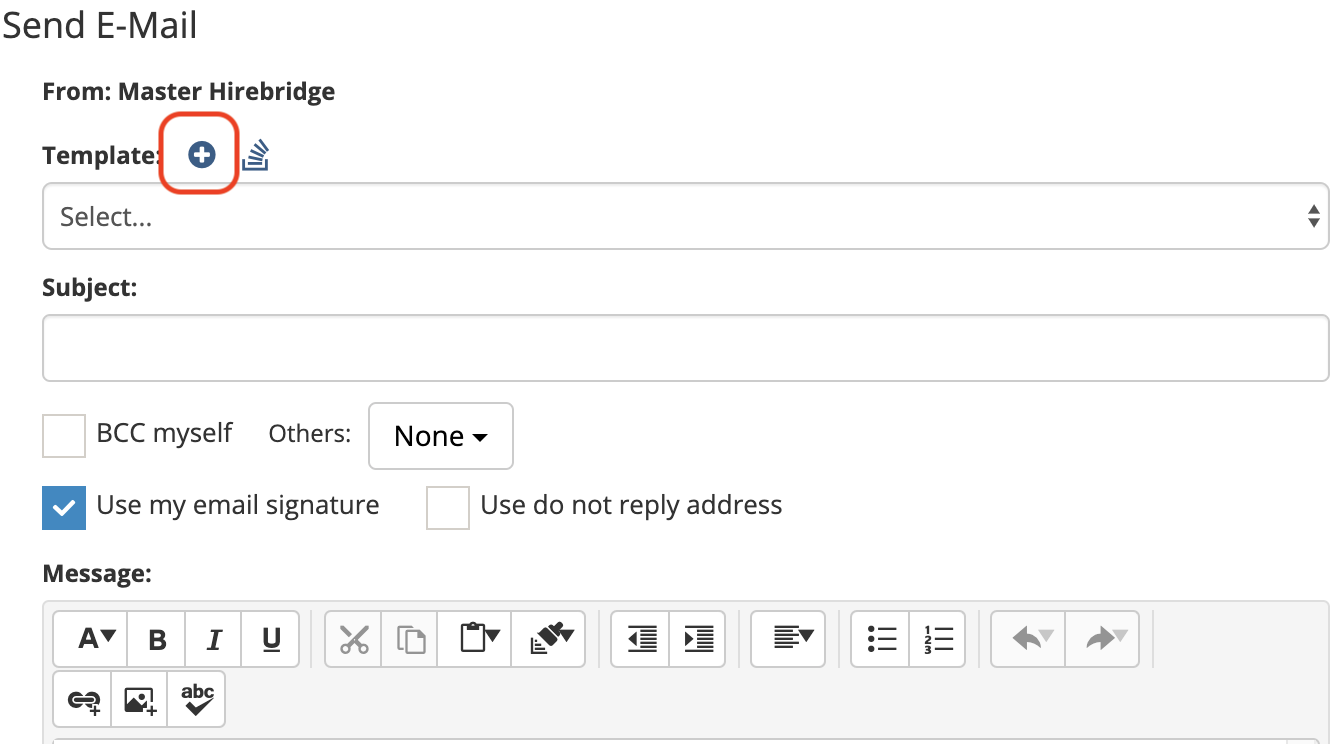Screen dimensions: 1342x744
Task: Click the scissors cut icon
Action: 354,639
